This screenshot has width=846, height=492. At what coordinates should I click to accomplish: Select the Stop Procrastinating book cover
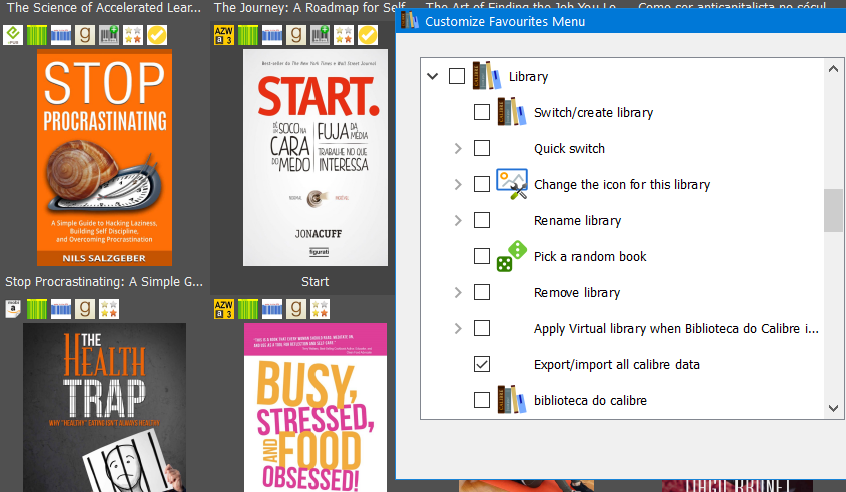105,158
